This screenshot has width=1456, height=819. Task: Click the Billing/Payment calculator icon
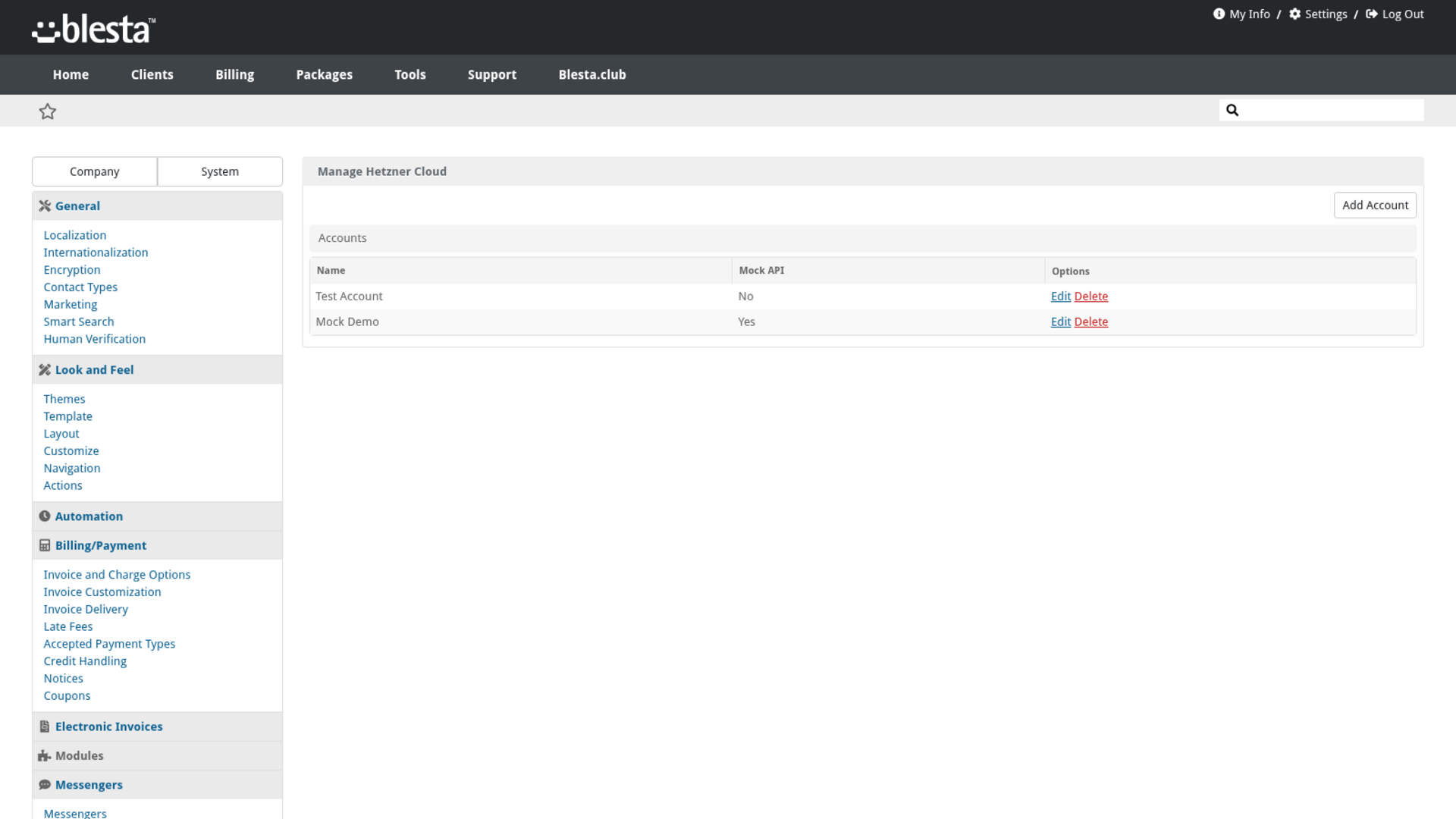45,545
